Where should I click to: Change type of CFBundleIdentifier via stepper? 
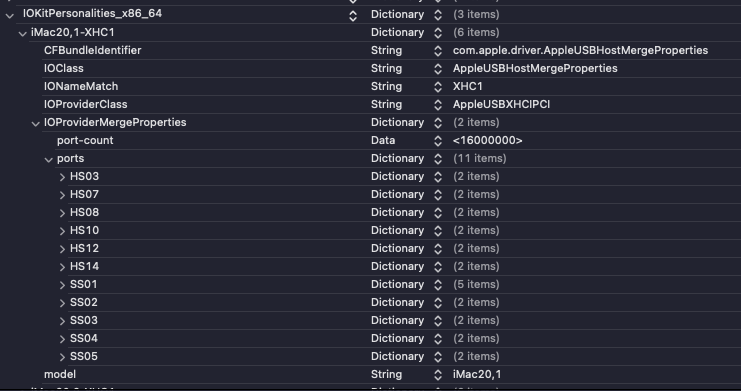(438, 51)
